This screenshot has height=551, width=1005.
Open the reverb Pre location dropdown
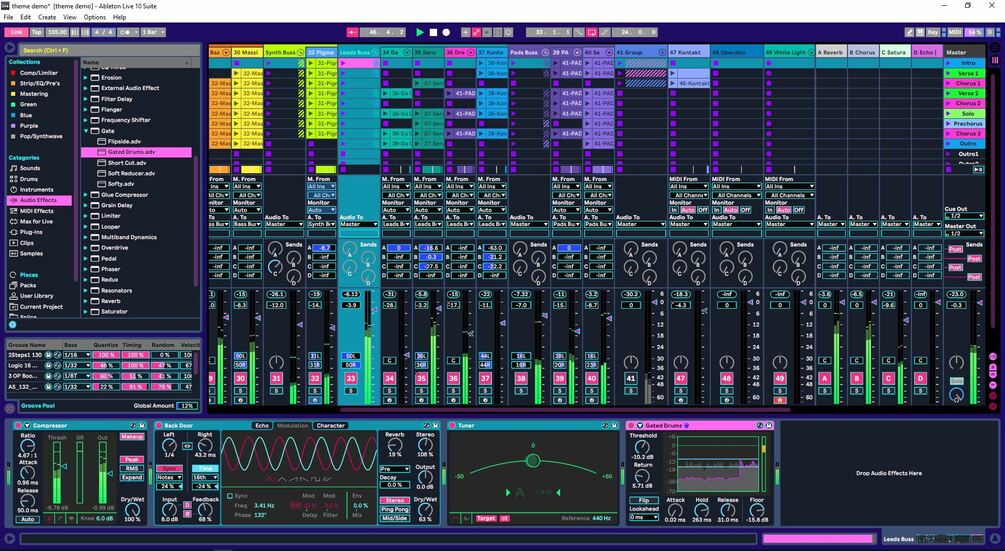click(395, 469)
